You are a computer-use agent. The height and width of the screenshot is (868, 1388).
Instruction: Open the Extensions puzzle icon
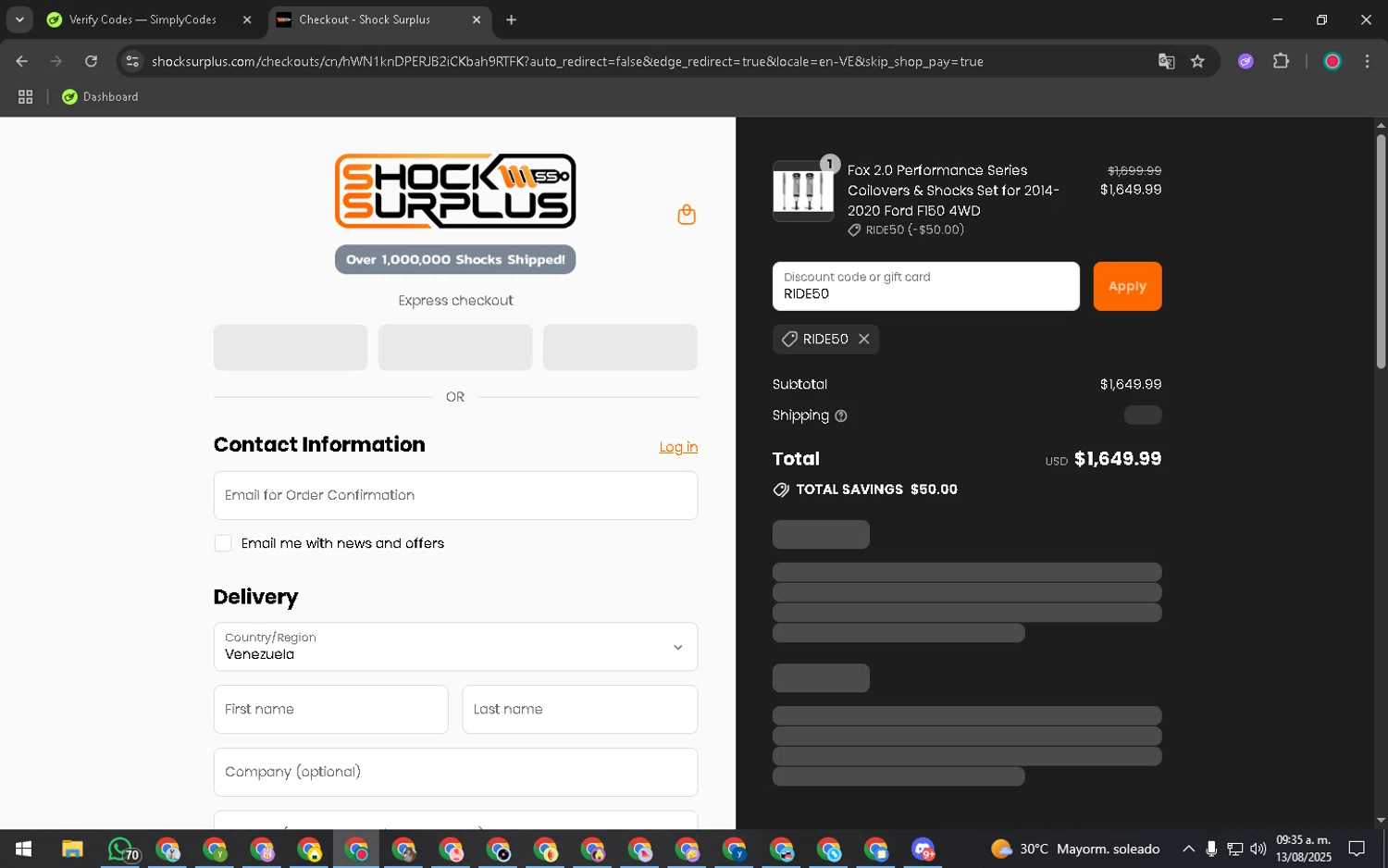[x=1281, y=61]
